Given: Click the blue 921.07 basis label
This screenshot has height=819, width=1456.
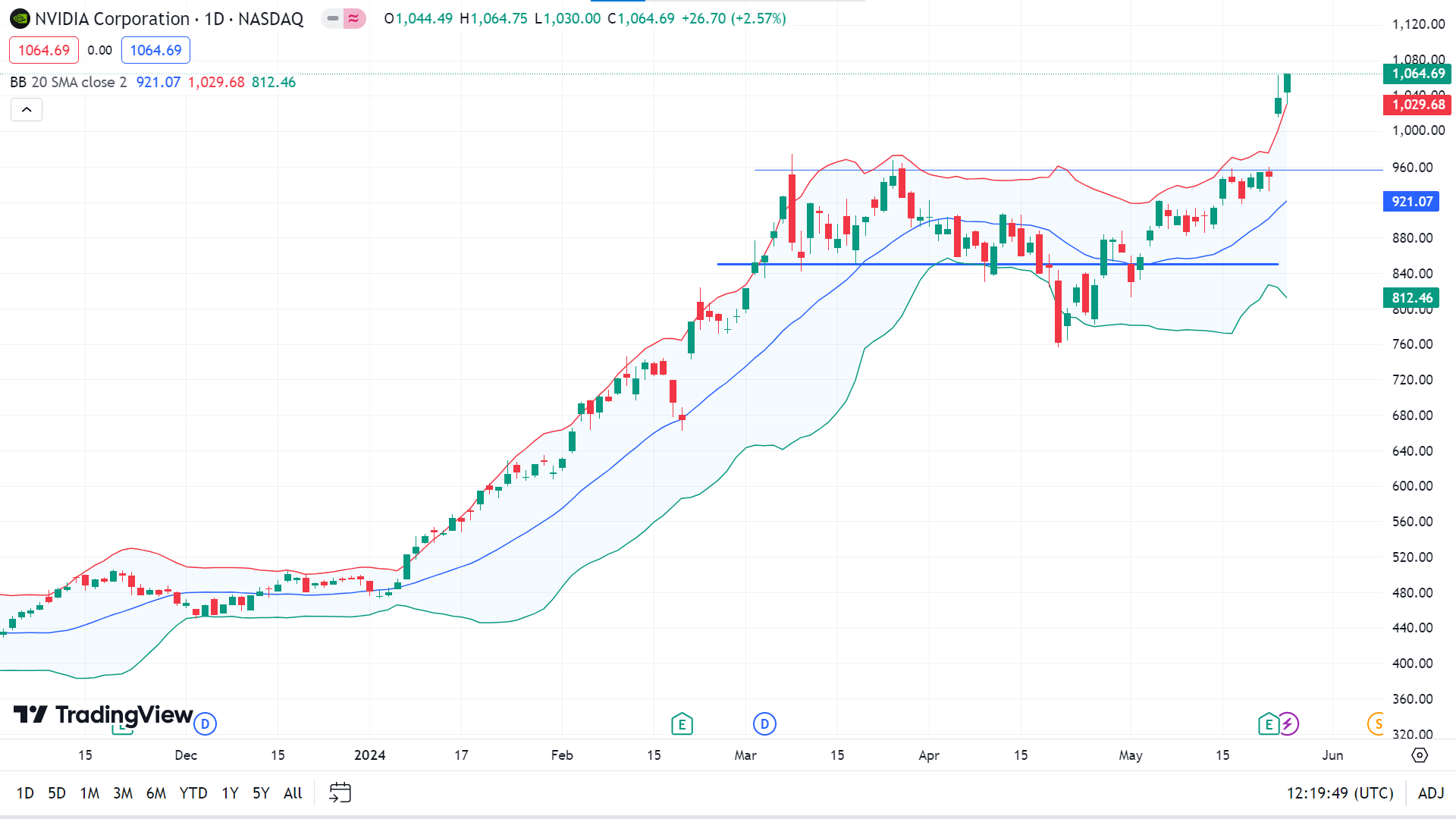Looking at the screenshot, I should [1411, 202].
